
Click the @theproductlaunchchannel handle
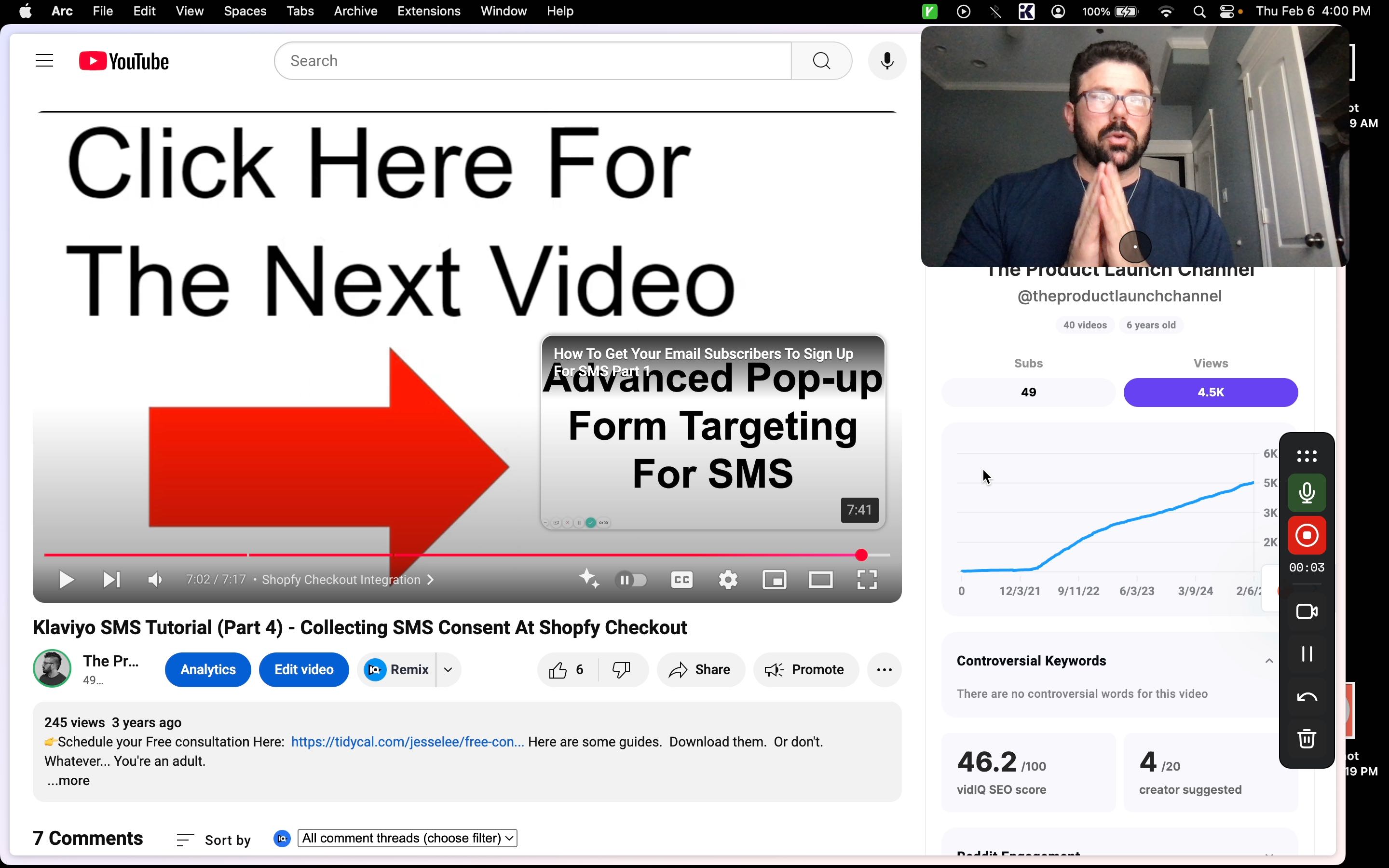tap(1119, 296)
